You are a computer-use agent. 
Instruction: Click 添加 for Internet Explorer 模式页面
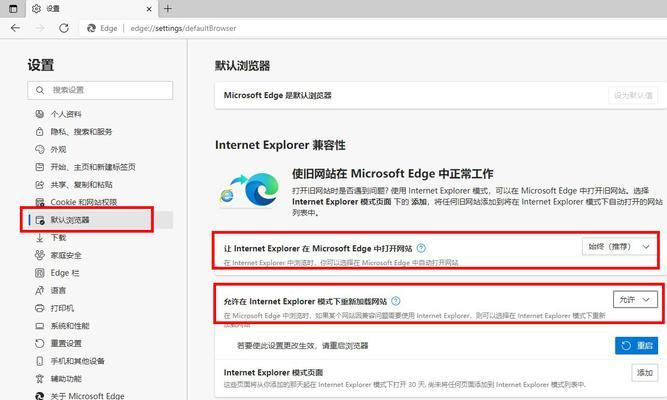click(x=645, y=373)
